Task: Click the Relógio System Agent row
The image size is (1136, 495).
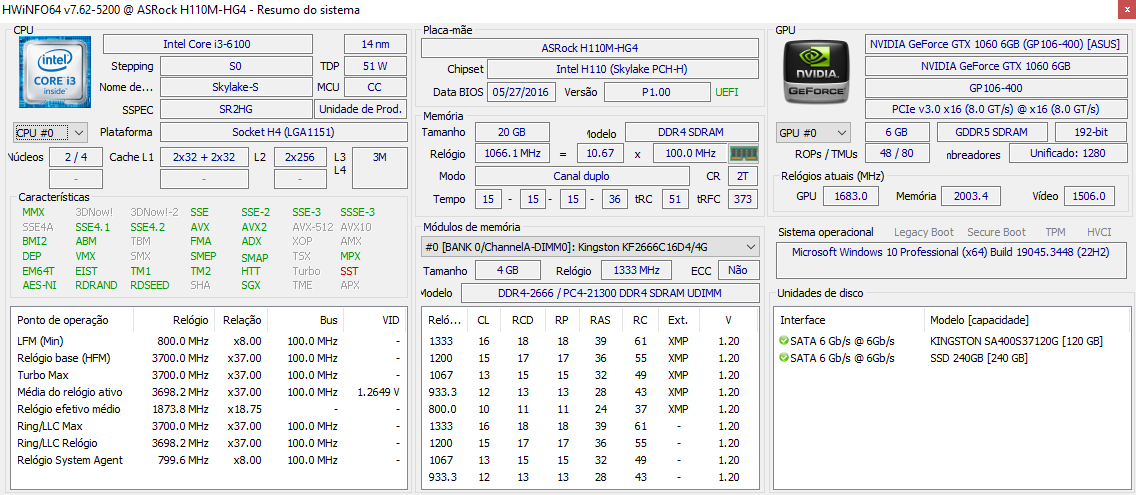Action: coord(210,459)
